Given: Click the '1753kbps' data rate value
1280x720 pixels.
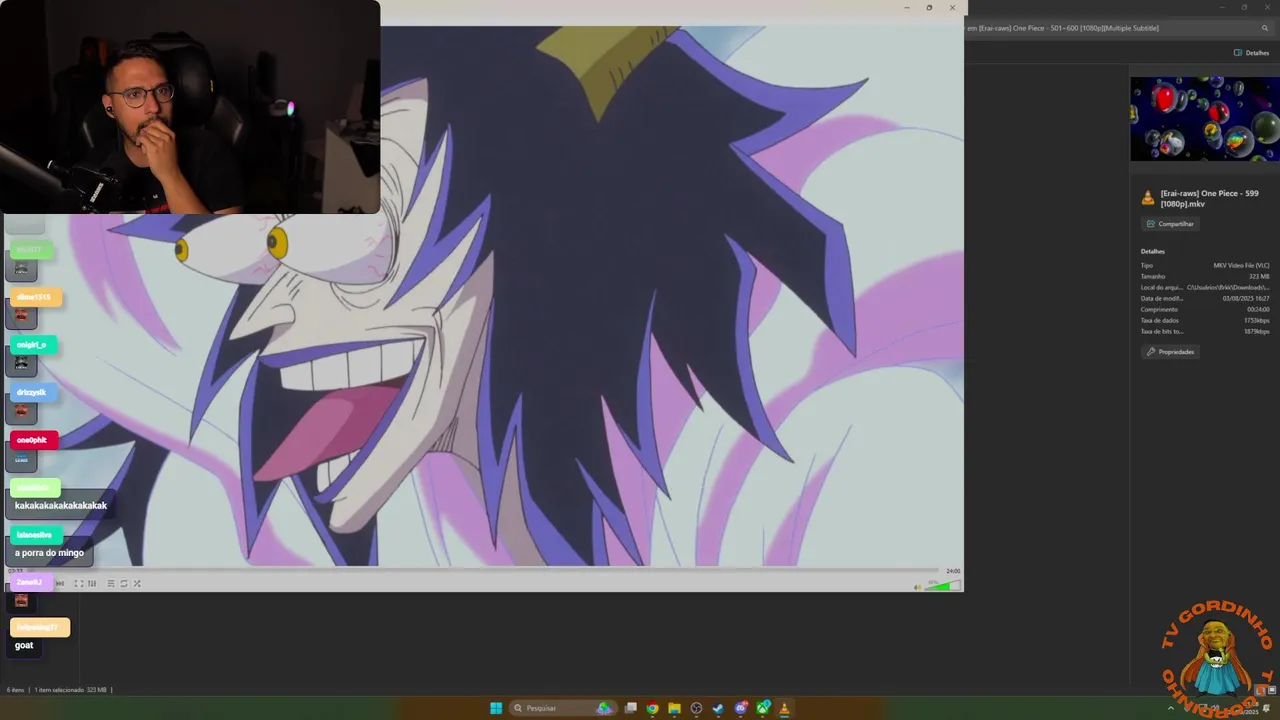Looking at the screenshot, I should (1257, 320).
